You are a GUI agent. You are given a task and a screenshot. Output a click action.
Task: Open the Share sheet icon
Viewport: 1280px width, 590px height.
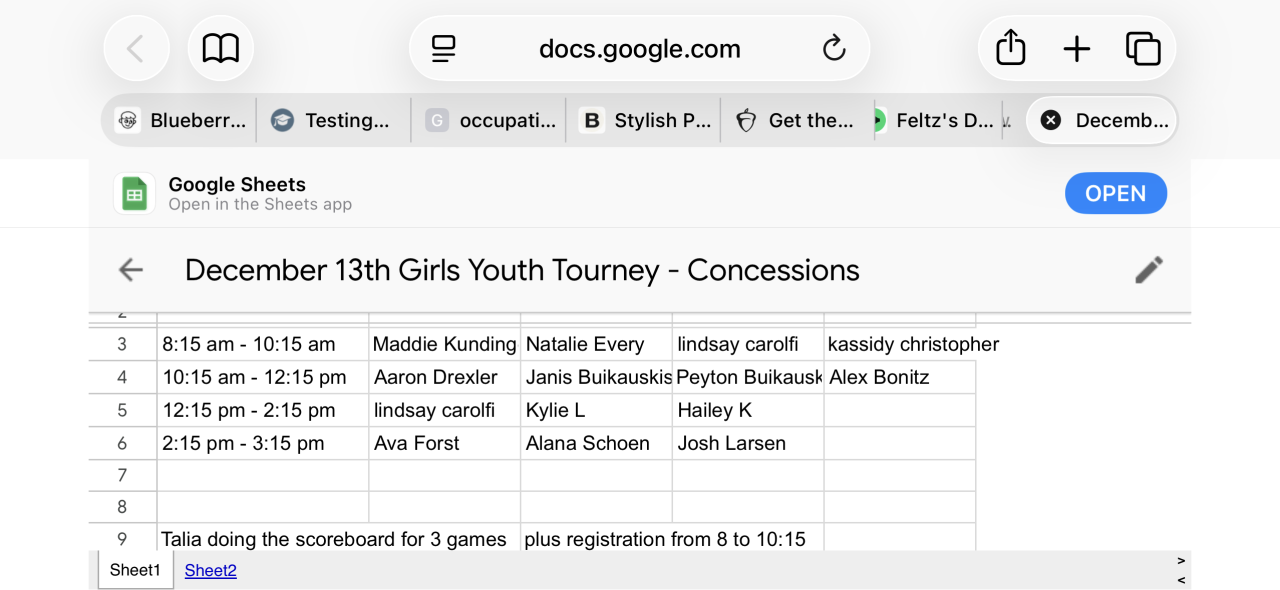pos(1011,48)
